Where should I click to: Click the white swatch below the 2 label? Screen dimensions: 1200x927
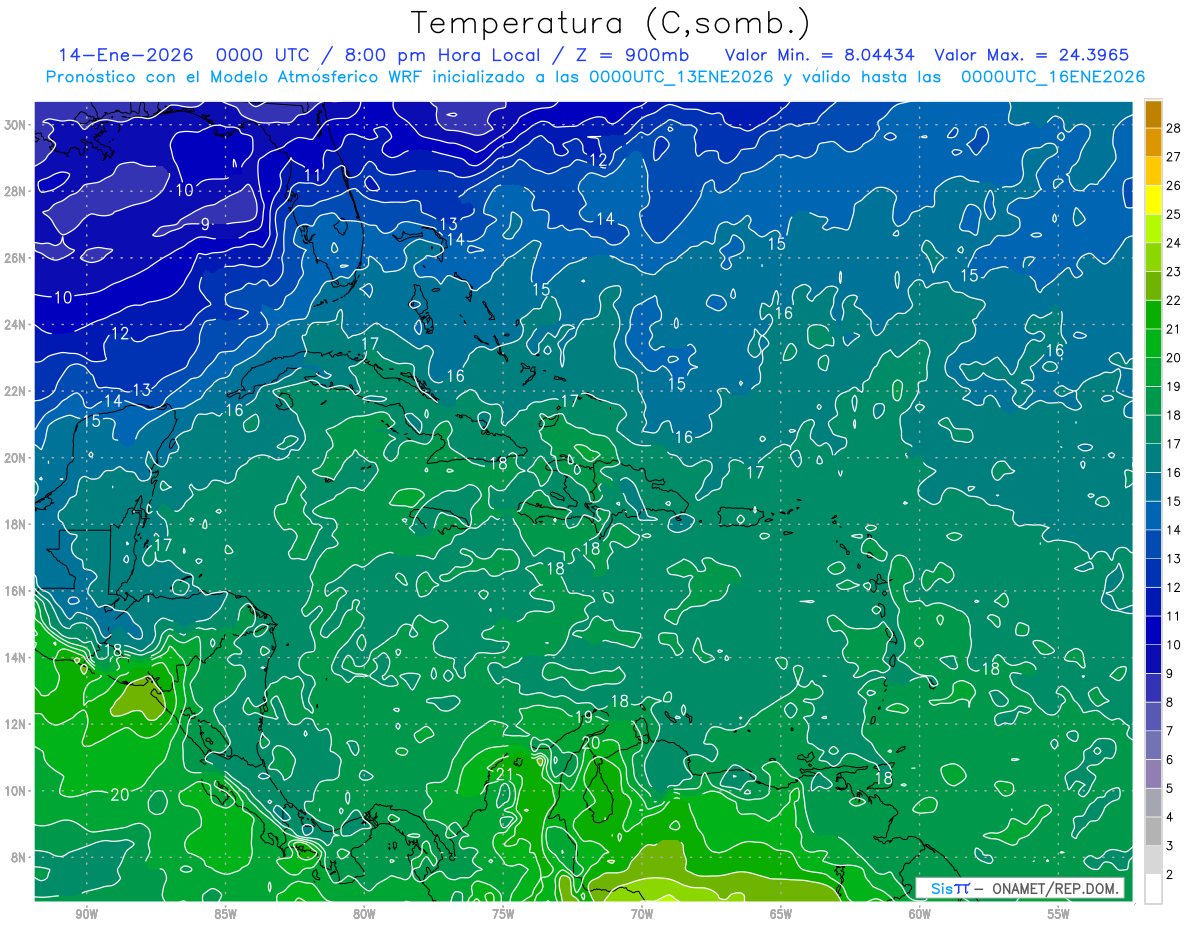(x=1153, y=889)
